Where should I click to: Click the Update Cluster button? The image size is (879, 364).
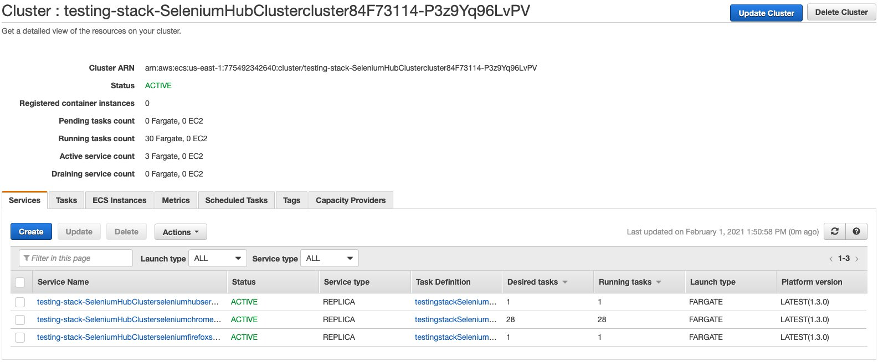[x=766, y=13]
